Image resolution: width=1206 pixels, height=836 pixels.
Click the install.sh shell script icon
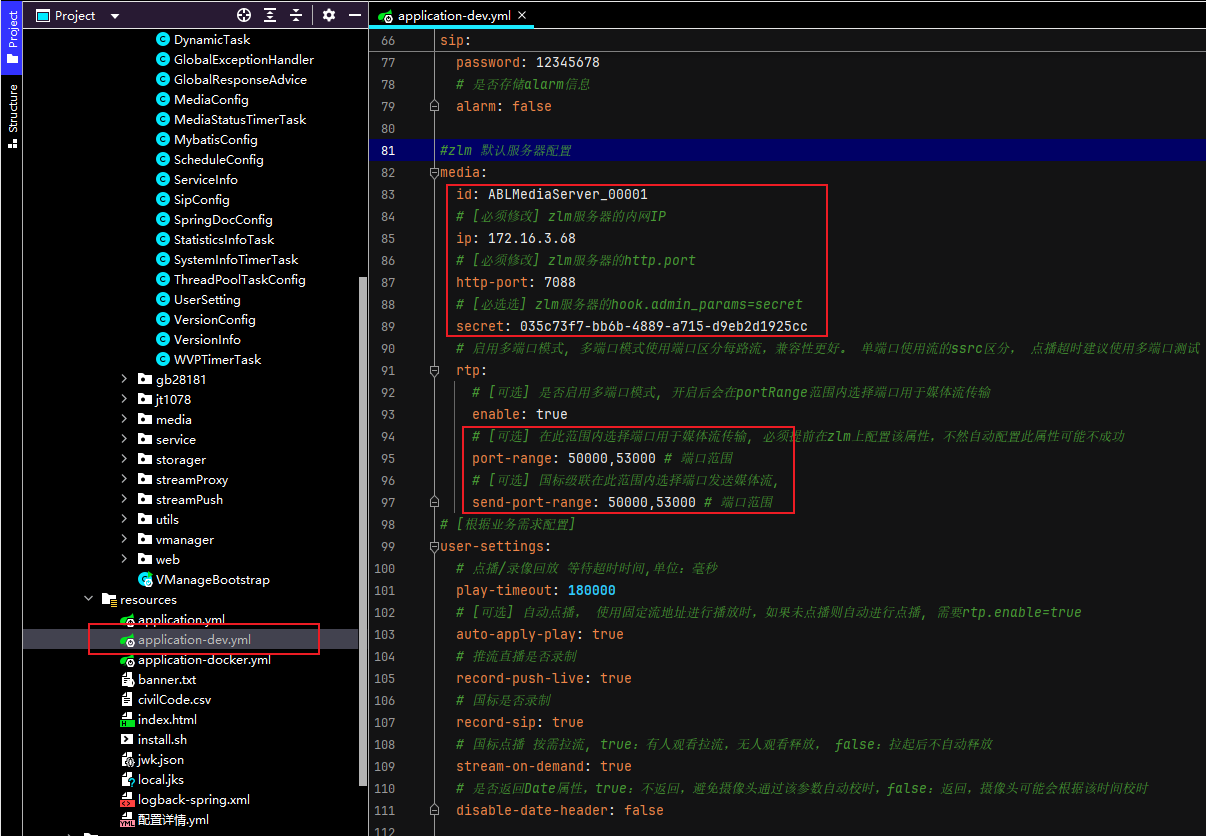tap(127, 739)
